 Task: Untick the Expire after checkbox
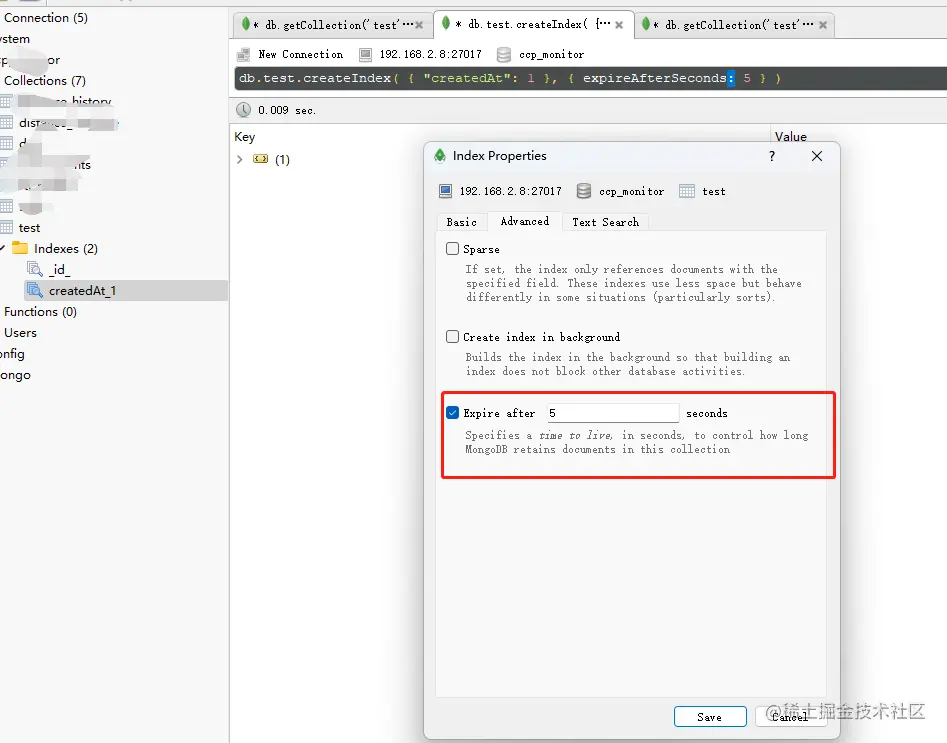[452, 413]
